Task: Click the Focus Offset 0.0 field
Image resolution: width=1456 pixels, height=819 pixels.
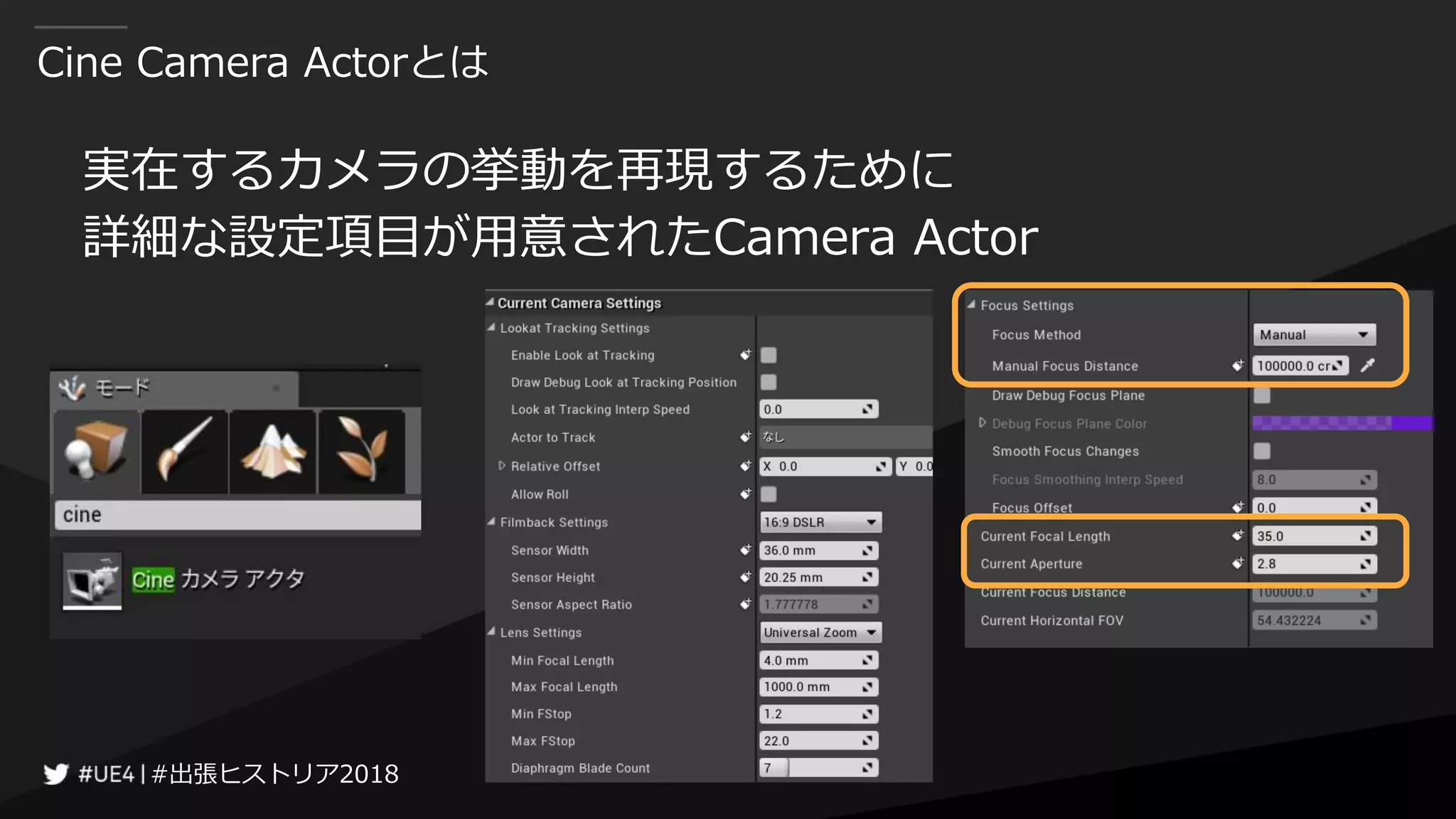Action: 1315,507
